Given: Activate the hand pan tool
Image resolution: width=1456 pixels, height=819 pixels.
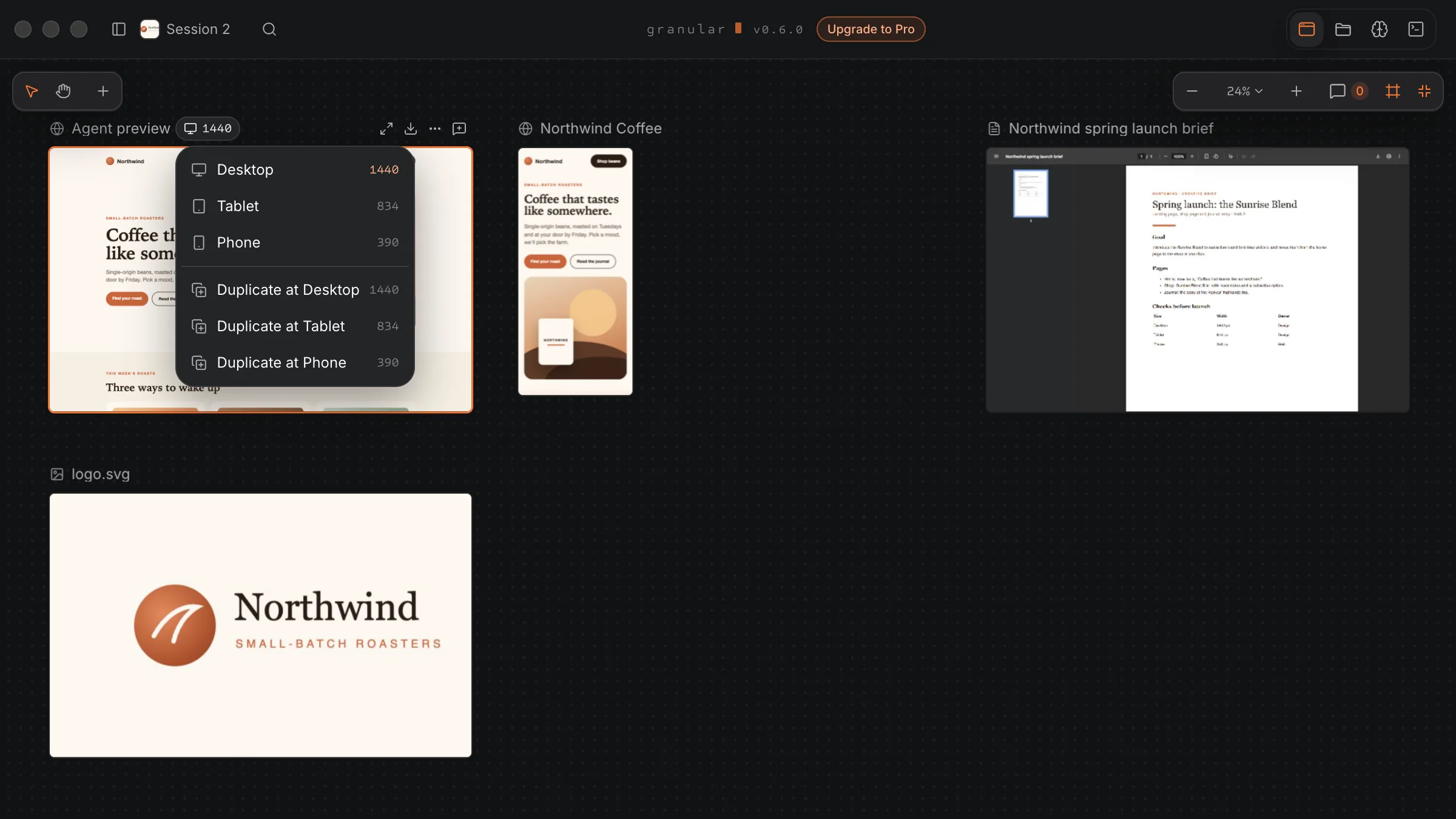Looking at the screenshot, I should point(63,91).
